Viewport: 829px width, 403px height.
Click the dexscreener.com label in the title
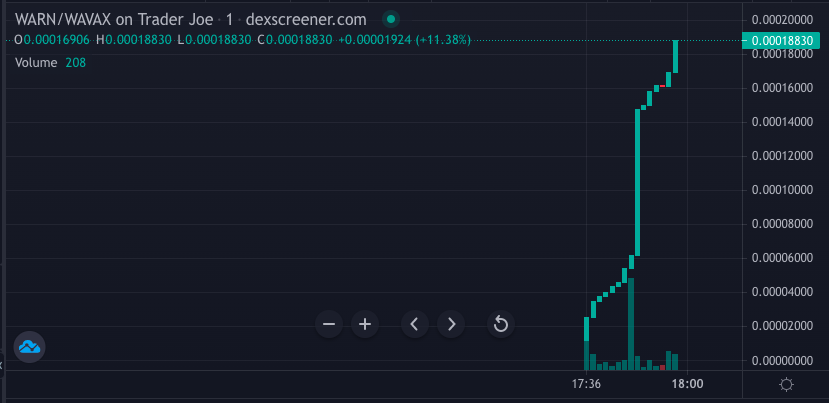tap(306, 20)
